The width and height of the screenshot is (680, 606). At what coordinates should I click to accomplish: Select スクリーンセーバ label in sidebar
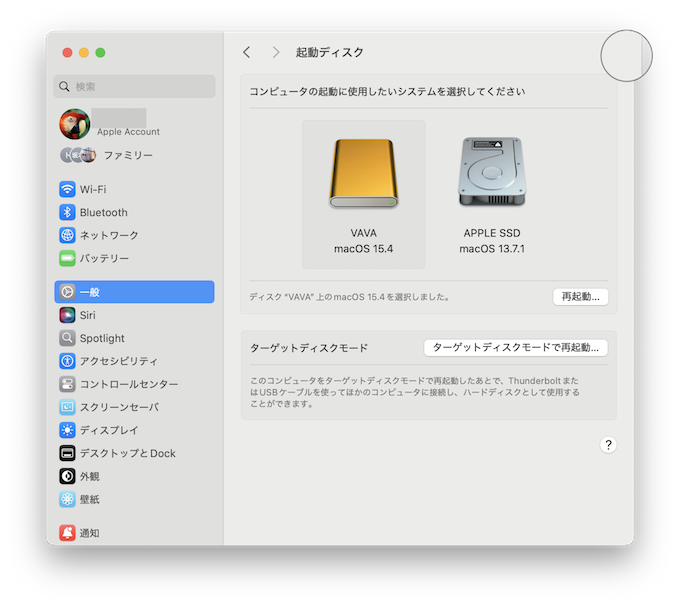(x=119, y=407)
